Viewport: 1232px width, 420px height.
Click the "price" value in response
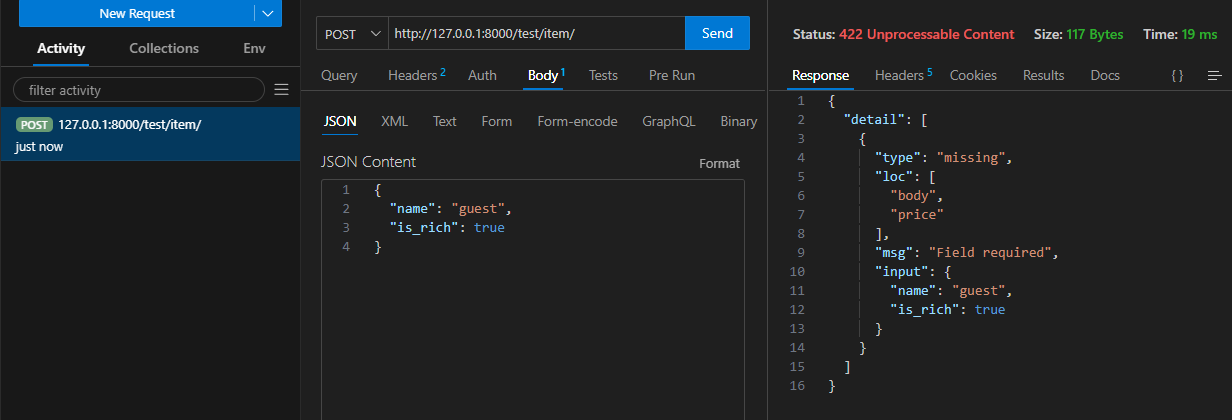(x=917, y=214)
